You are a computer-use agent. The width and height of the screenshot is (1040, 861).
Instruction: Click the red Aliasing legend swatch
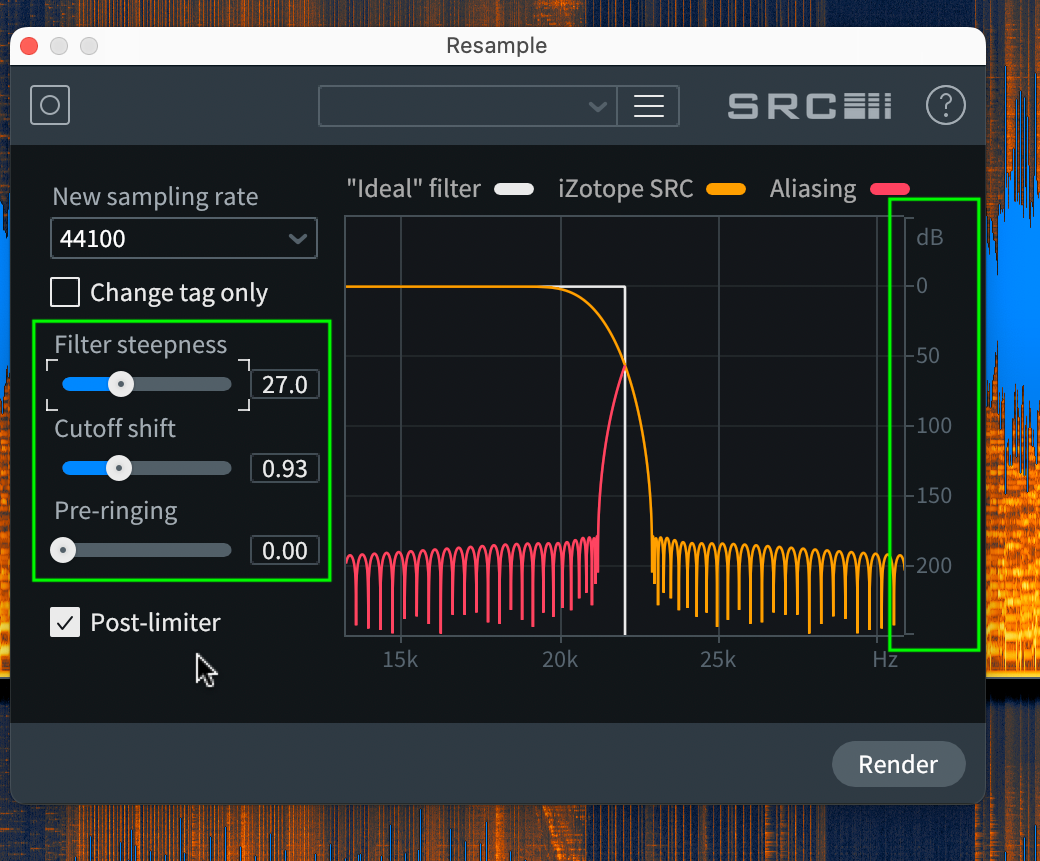point(889,190)
